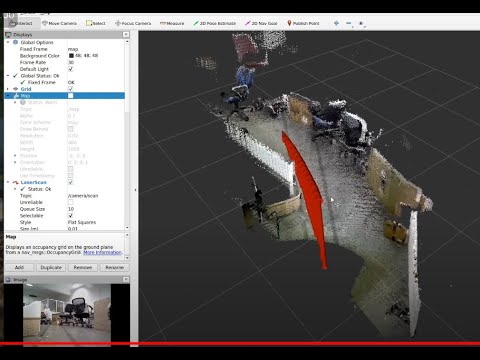Toggle the Default Light checkbox
This screenshot has width=480, height=360.
(71, 69)
